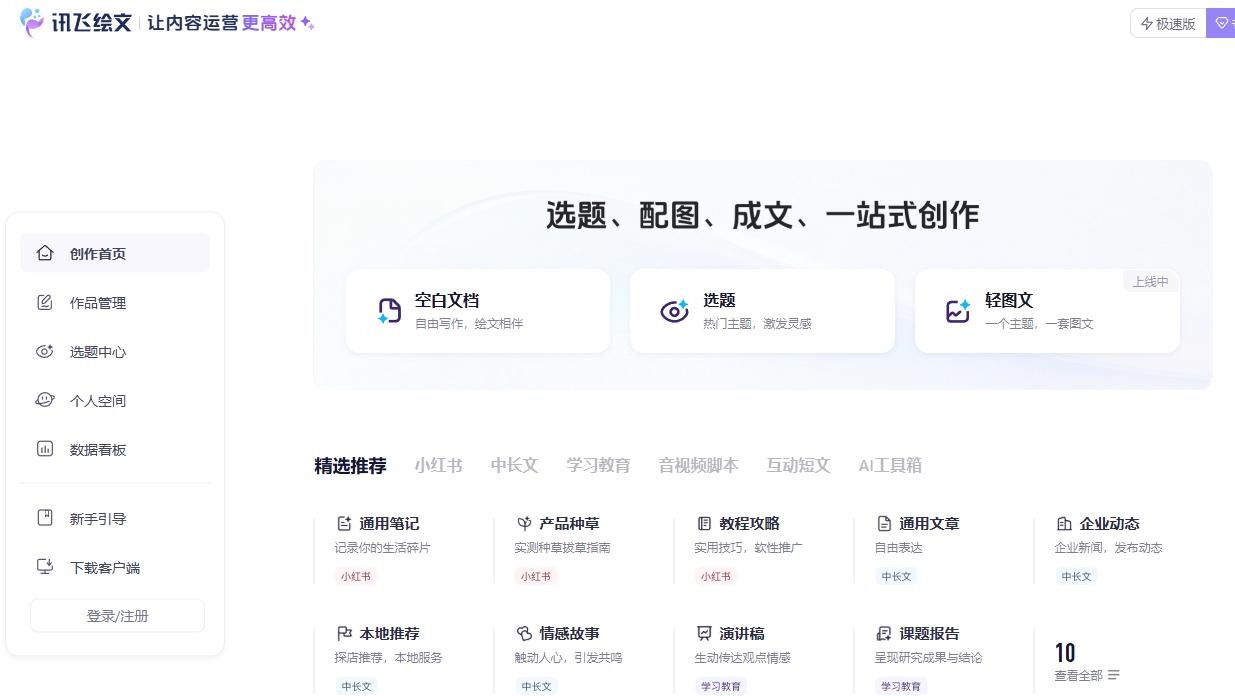Select the 学习教育 tab
The width and height of the screenshot is (1235, 696).
tap(598, 465)
